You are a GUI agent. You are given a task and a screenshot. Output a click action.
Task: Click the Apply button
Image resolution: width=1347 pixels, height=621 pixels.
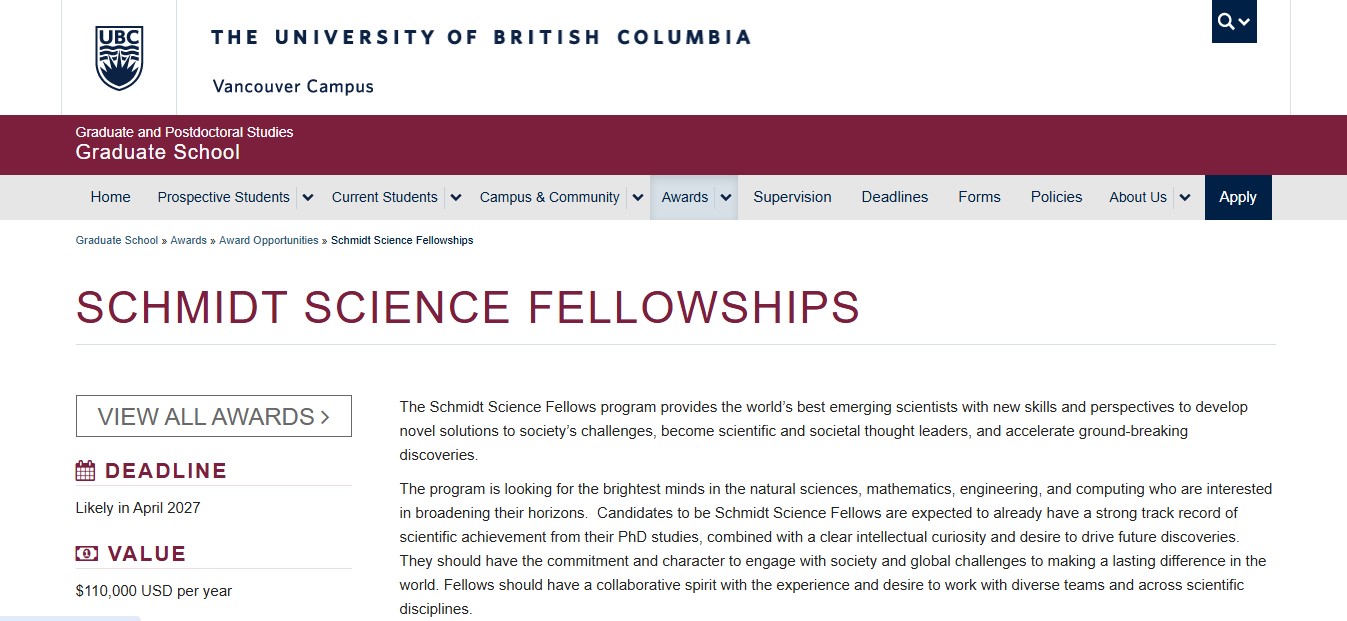[1238, 197]
